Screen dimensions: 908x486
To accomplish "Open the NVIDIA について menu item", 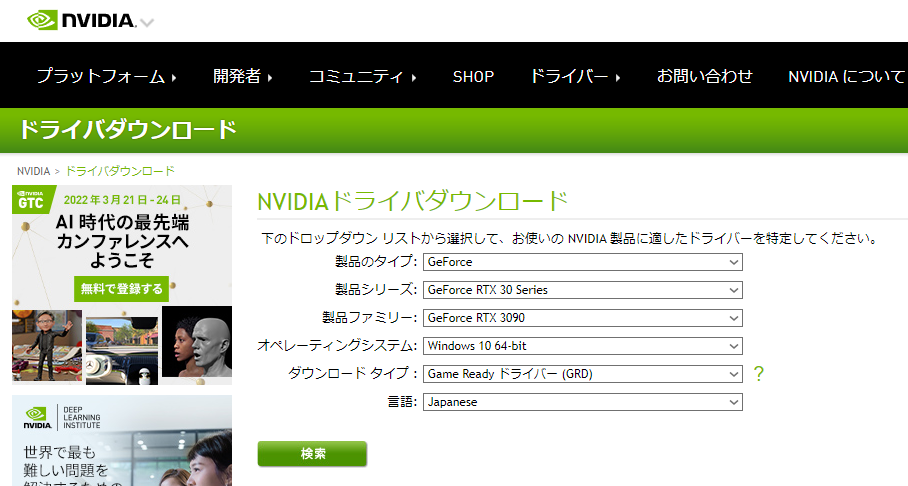I will [847, 76].
